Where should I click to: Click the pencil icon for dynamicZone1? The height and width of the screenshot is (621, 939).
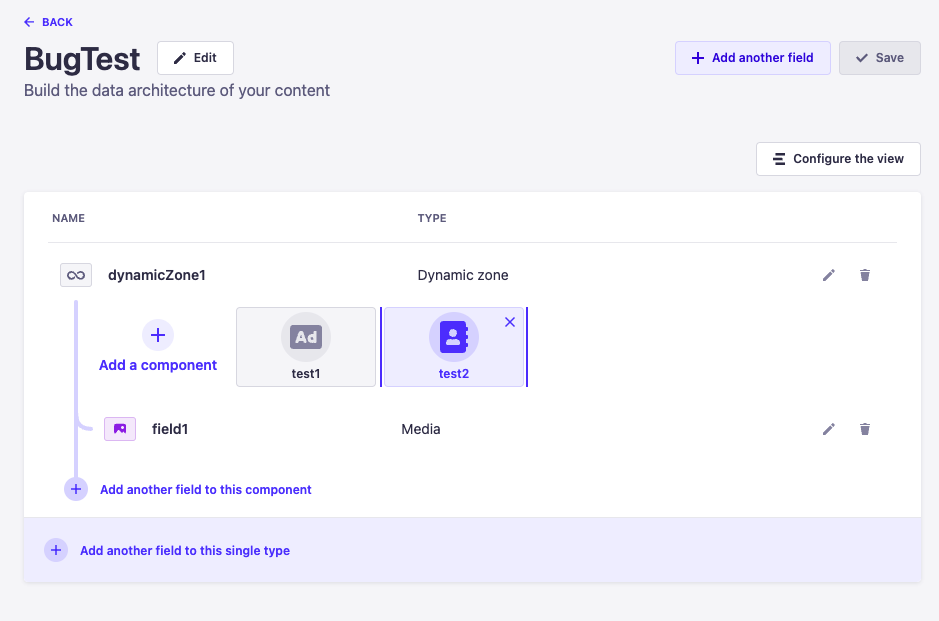[x=828, y=275]
